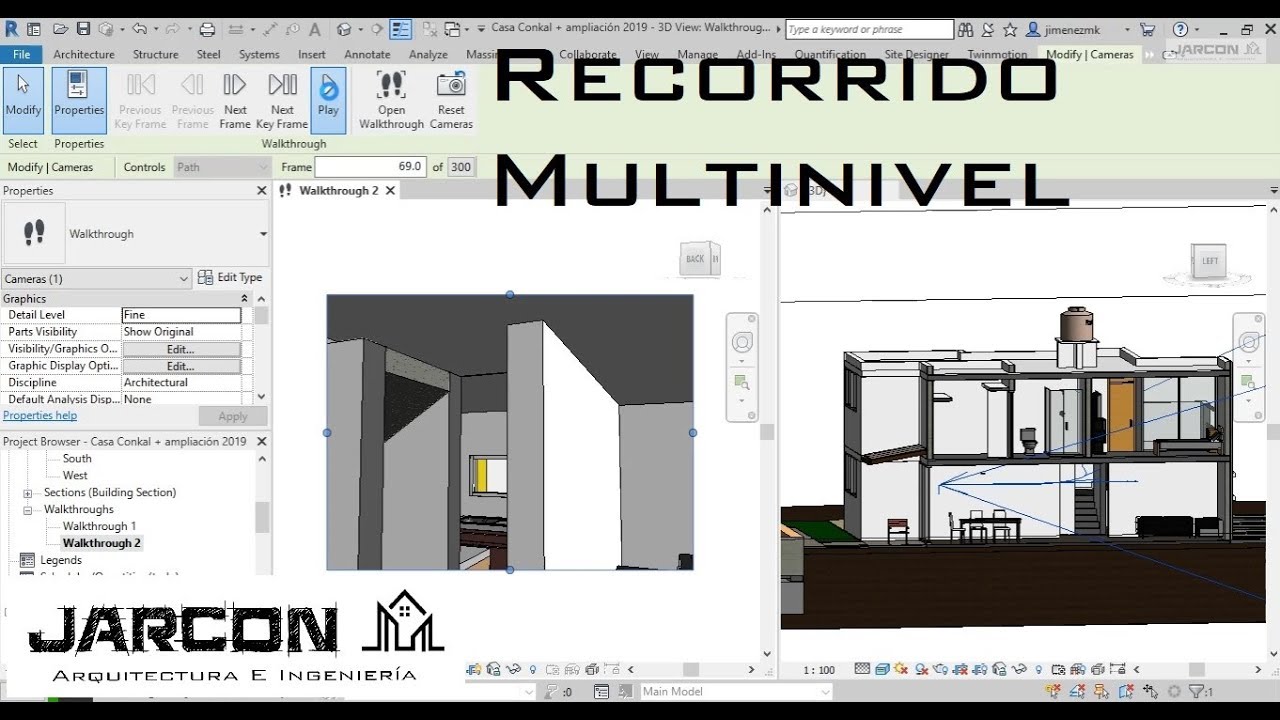Screen dimensions: 1280x720
Task: Click zoom region icon in Walkthrough 2 navigation bar
Action: (x=742, y=382)
